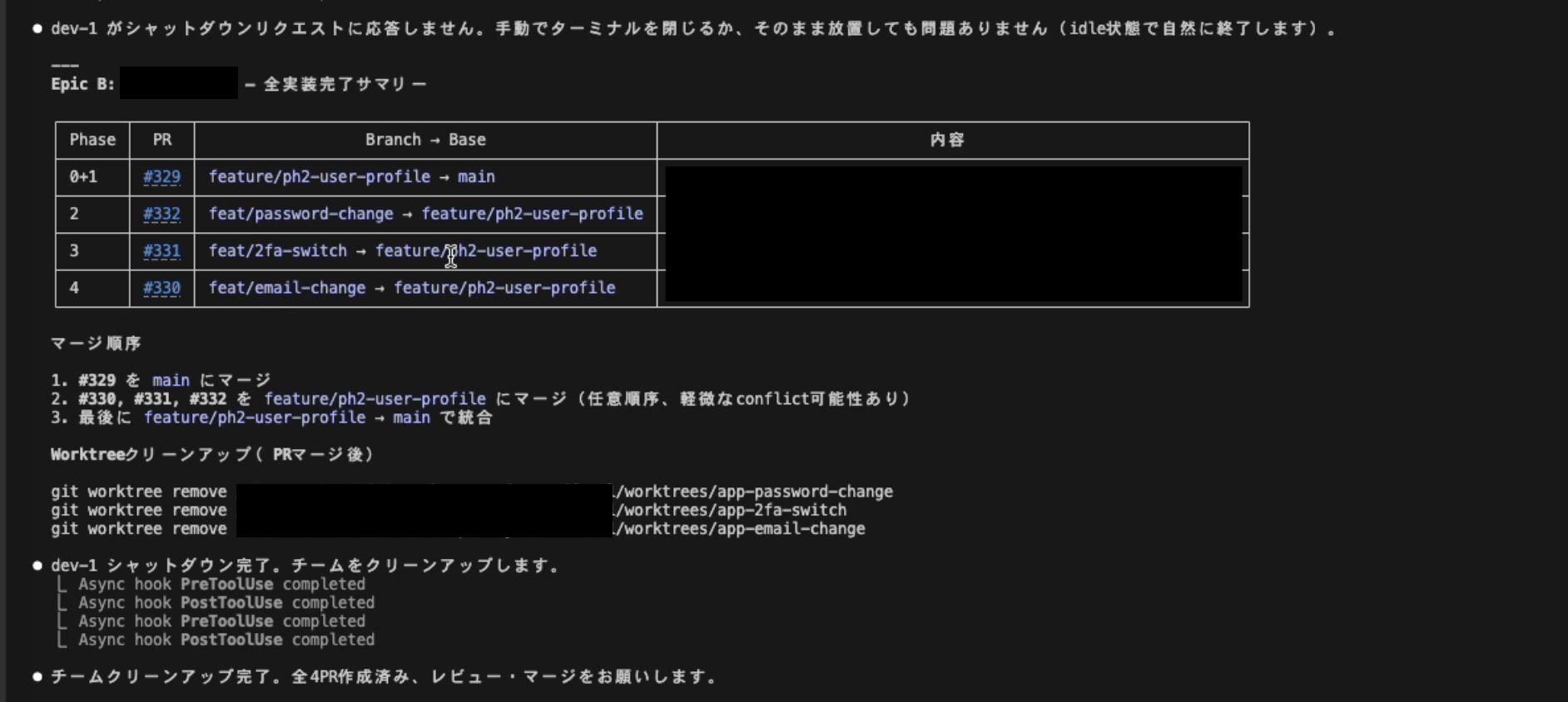Click the 内容 column header
The image size is (1568, 702).
point(947,140)
